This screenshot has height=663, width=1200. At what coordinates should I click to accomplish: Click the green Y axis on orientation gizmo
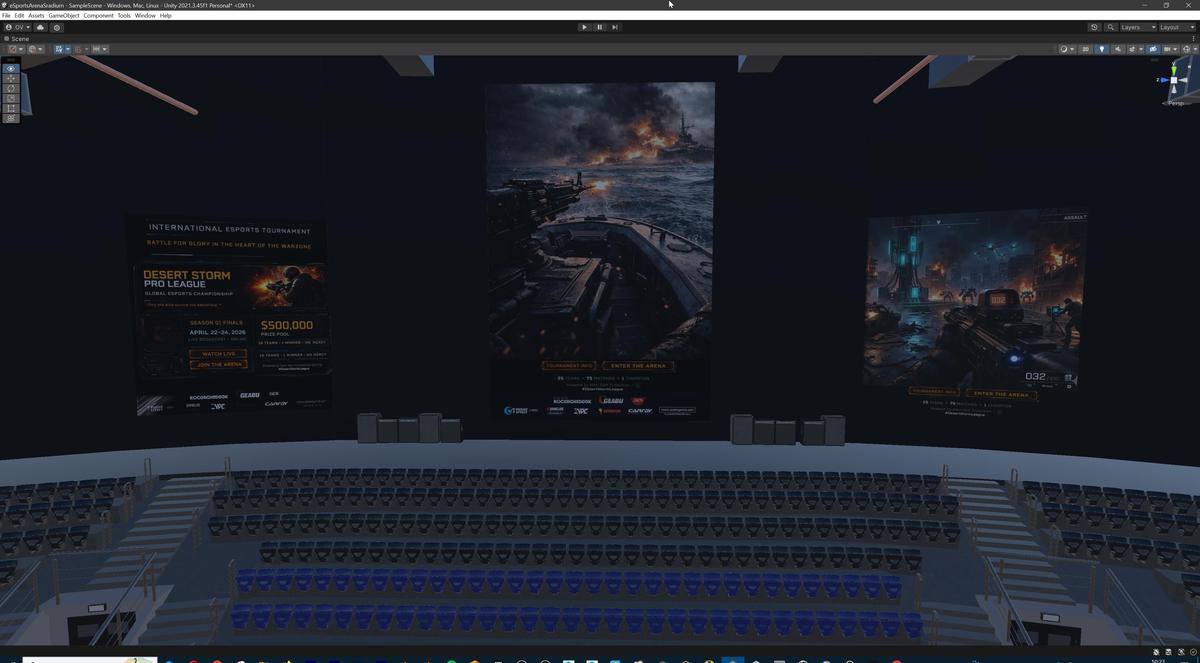(x=1174, y=69)
